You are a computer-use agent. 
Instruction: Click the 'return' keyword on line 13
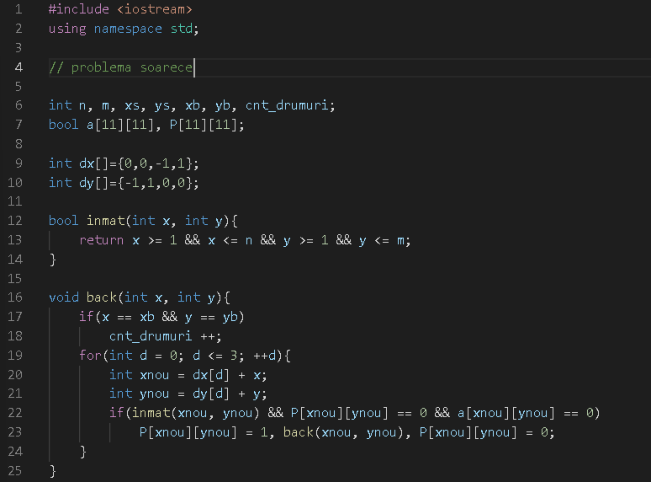[102, 240]
